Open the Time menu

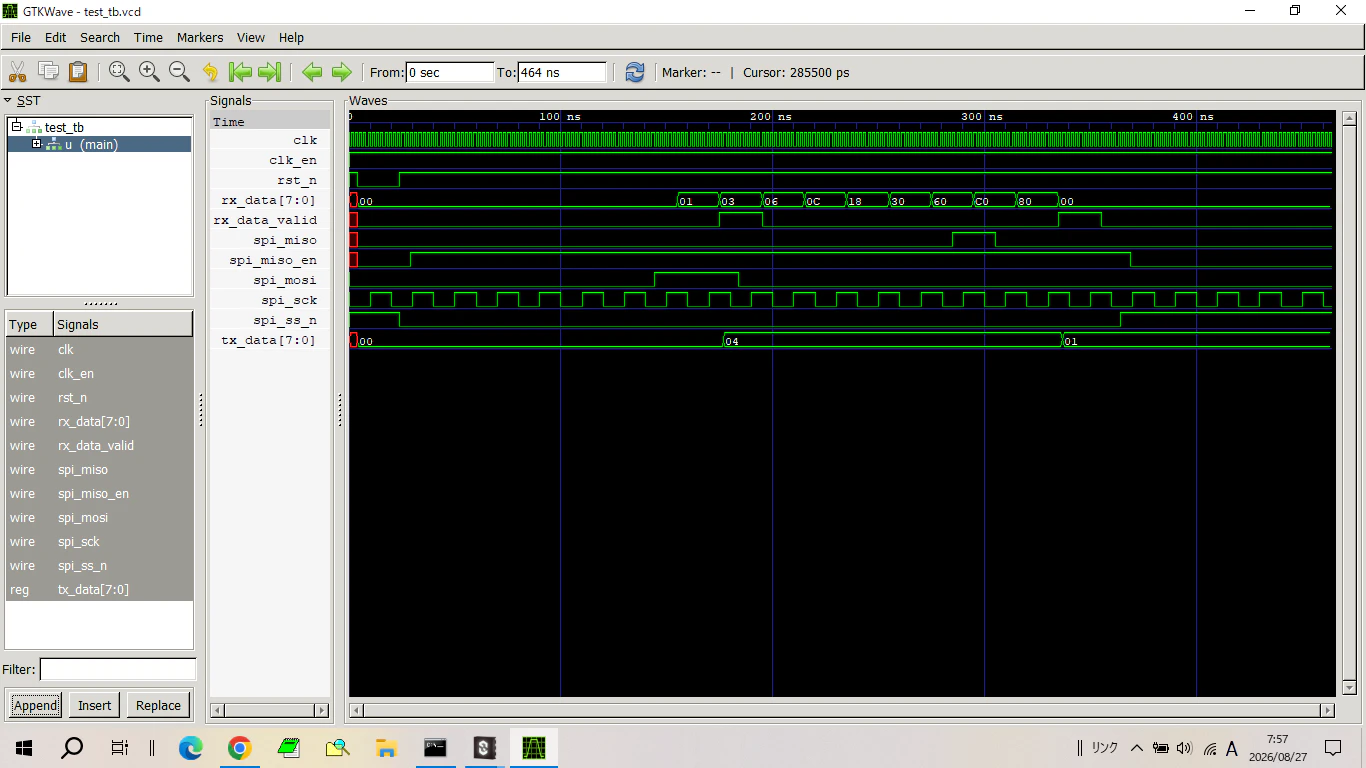[148, 37]
